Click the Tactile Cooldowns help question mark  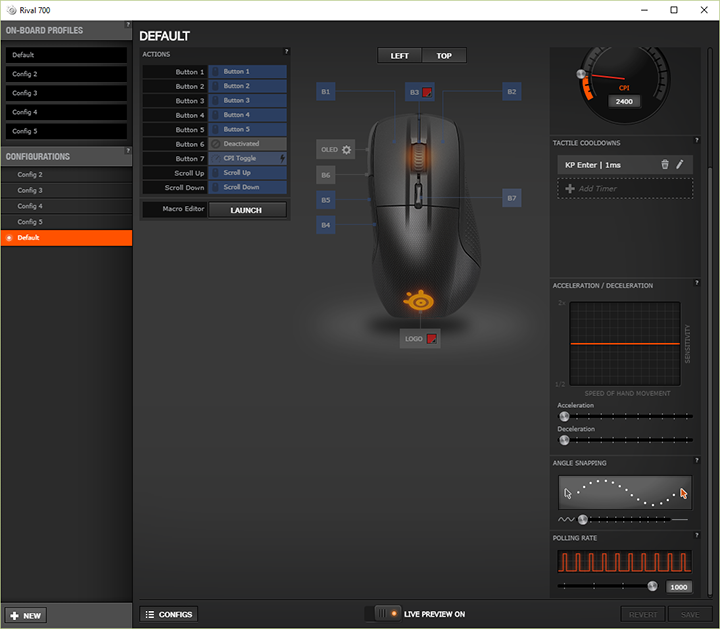tap(697, 142)
